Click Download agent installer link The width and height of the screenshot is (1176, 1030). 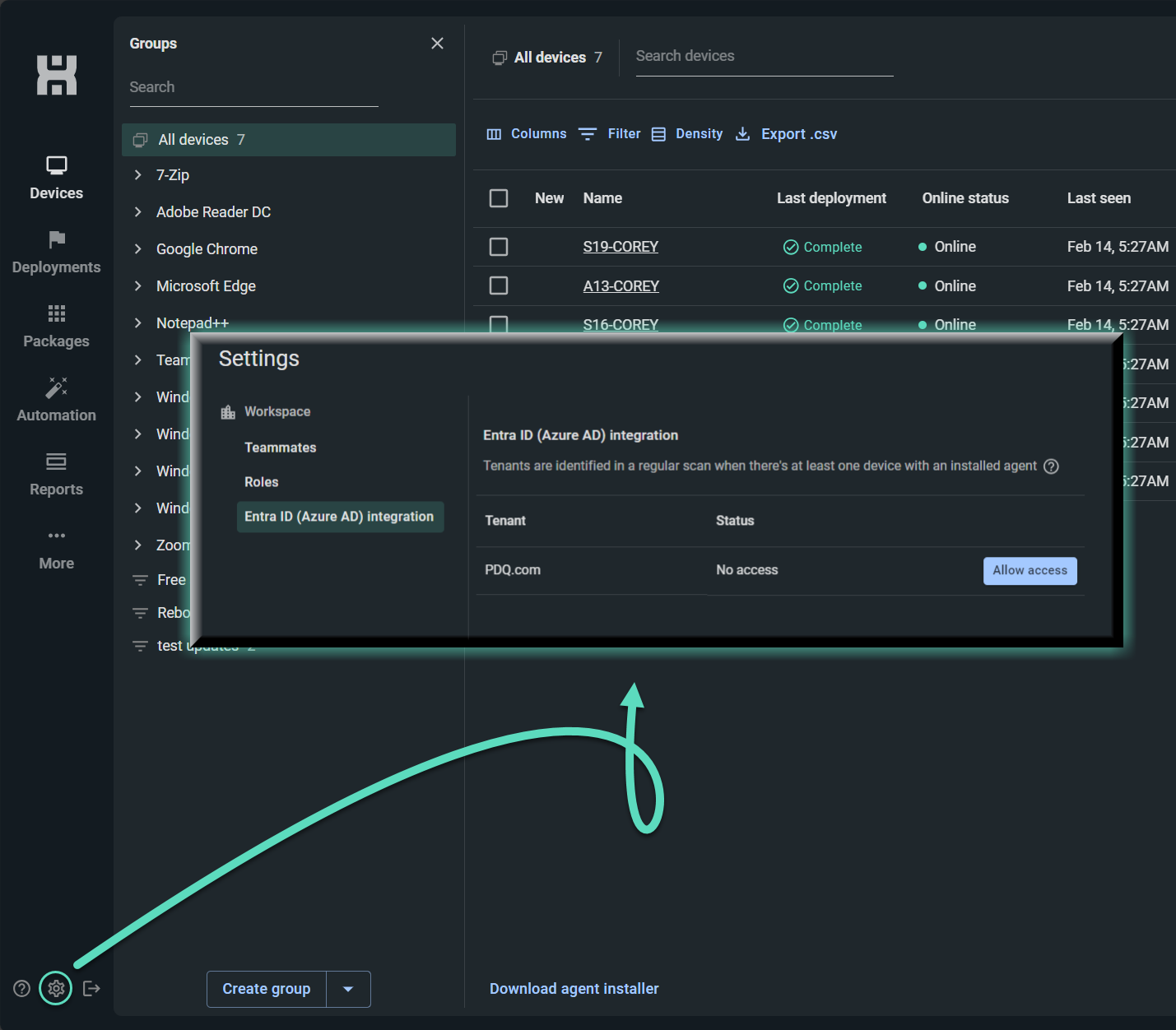574,989
